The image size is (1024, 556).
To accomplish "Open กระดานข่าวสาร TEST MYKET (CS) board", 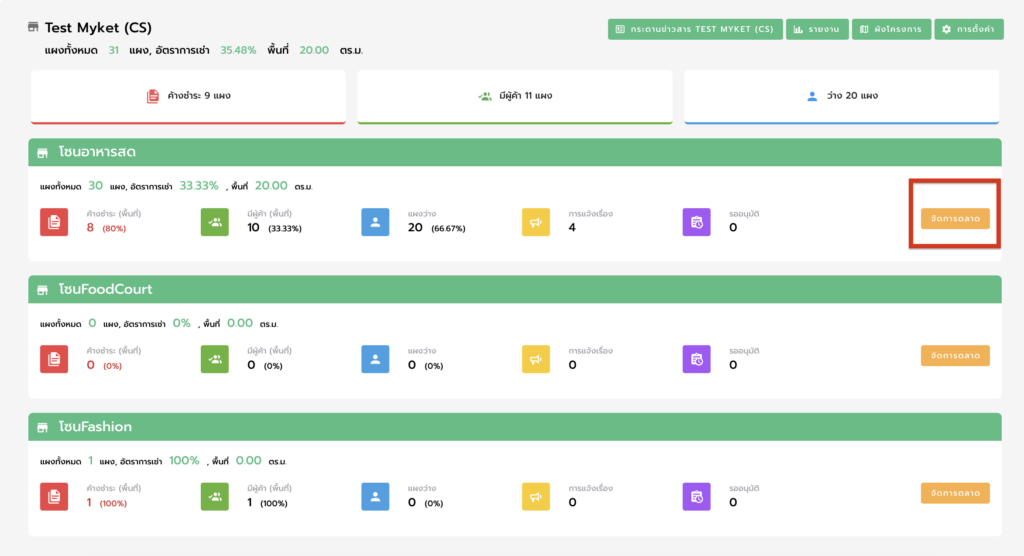I will click(694, 30).
